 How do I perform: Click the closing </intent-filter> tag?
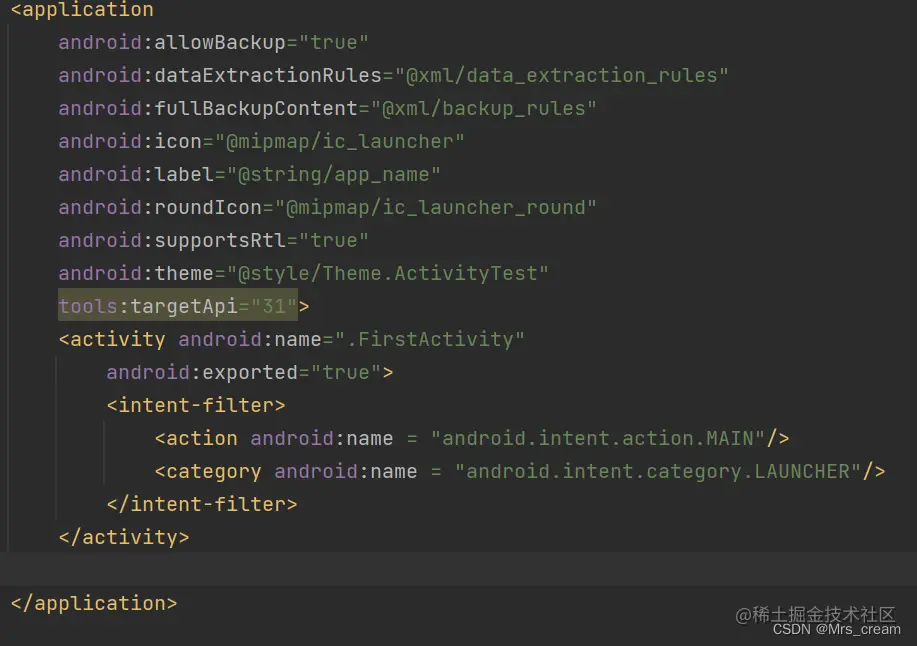click(x=202, y=505)
